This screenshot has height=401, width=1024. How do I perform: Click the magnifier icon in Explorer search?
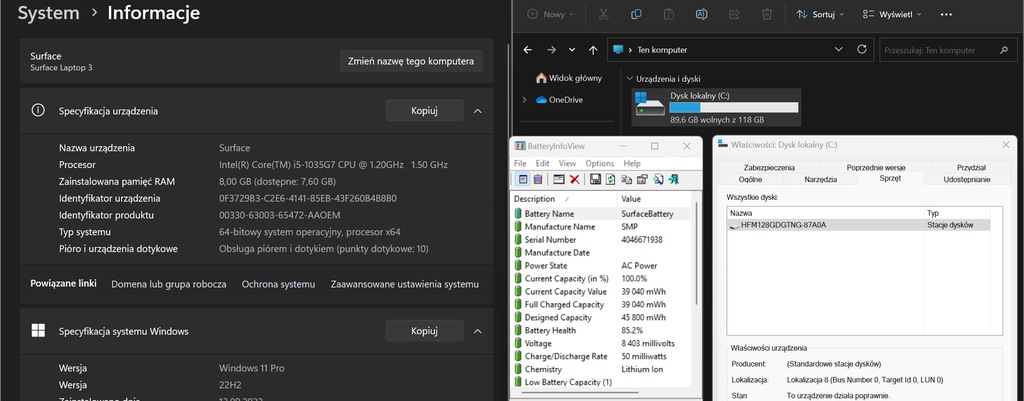[1004, 50]
